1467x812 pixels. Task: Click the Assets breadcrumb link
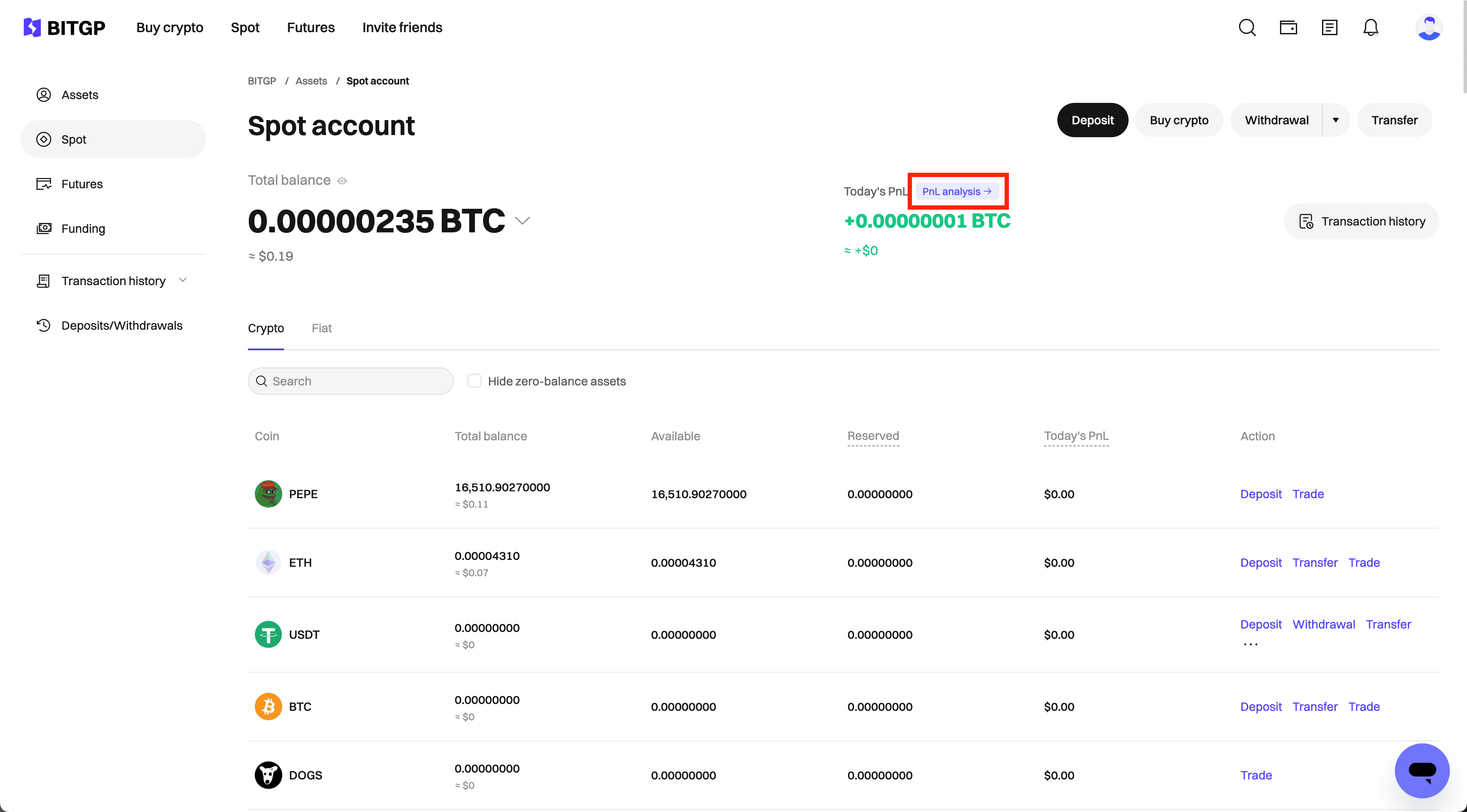point(311,81)
